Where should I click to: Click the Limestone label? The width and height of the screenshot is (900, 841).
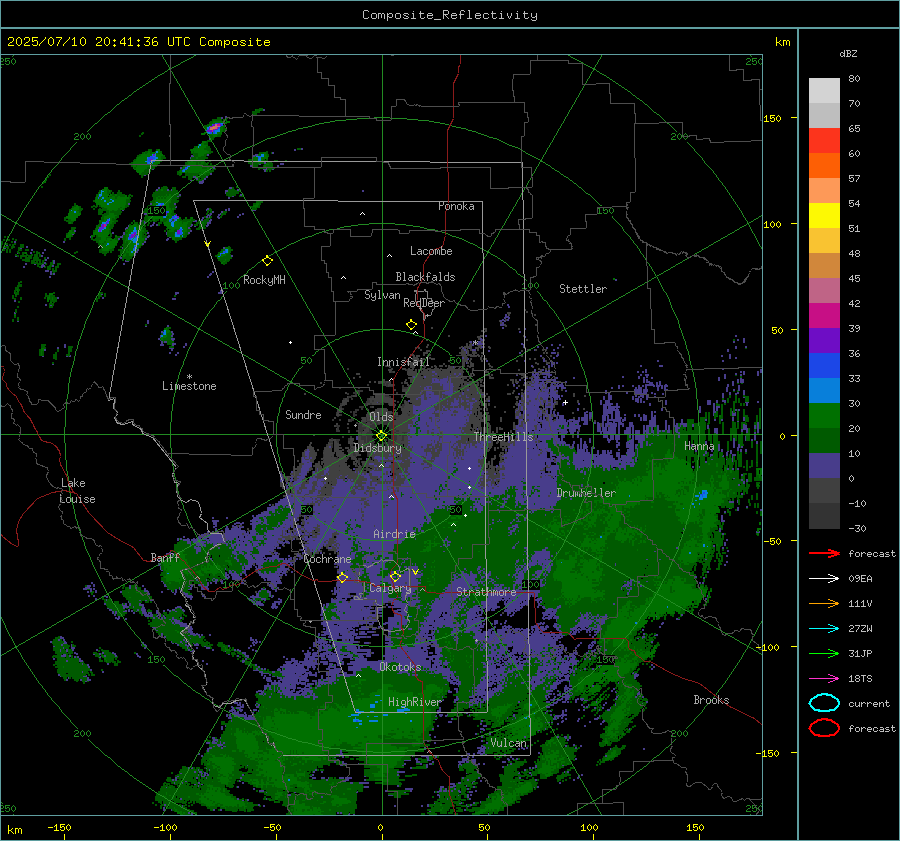189,386
